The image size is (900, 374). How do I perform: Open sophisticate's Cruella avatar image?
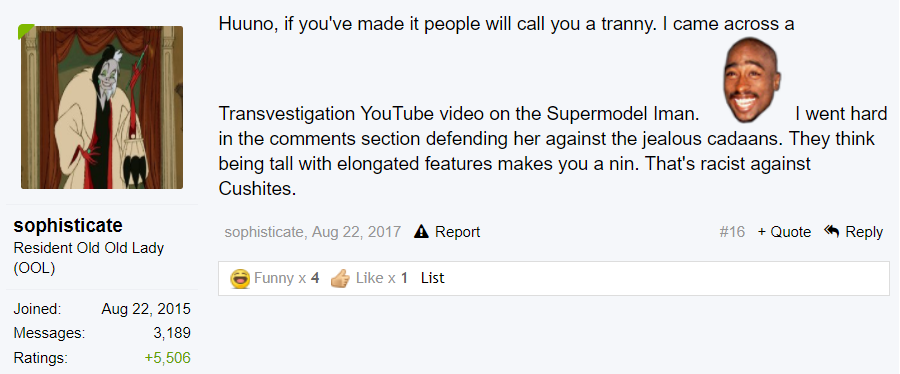click(102, 107)
